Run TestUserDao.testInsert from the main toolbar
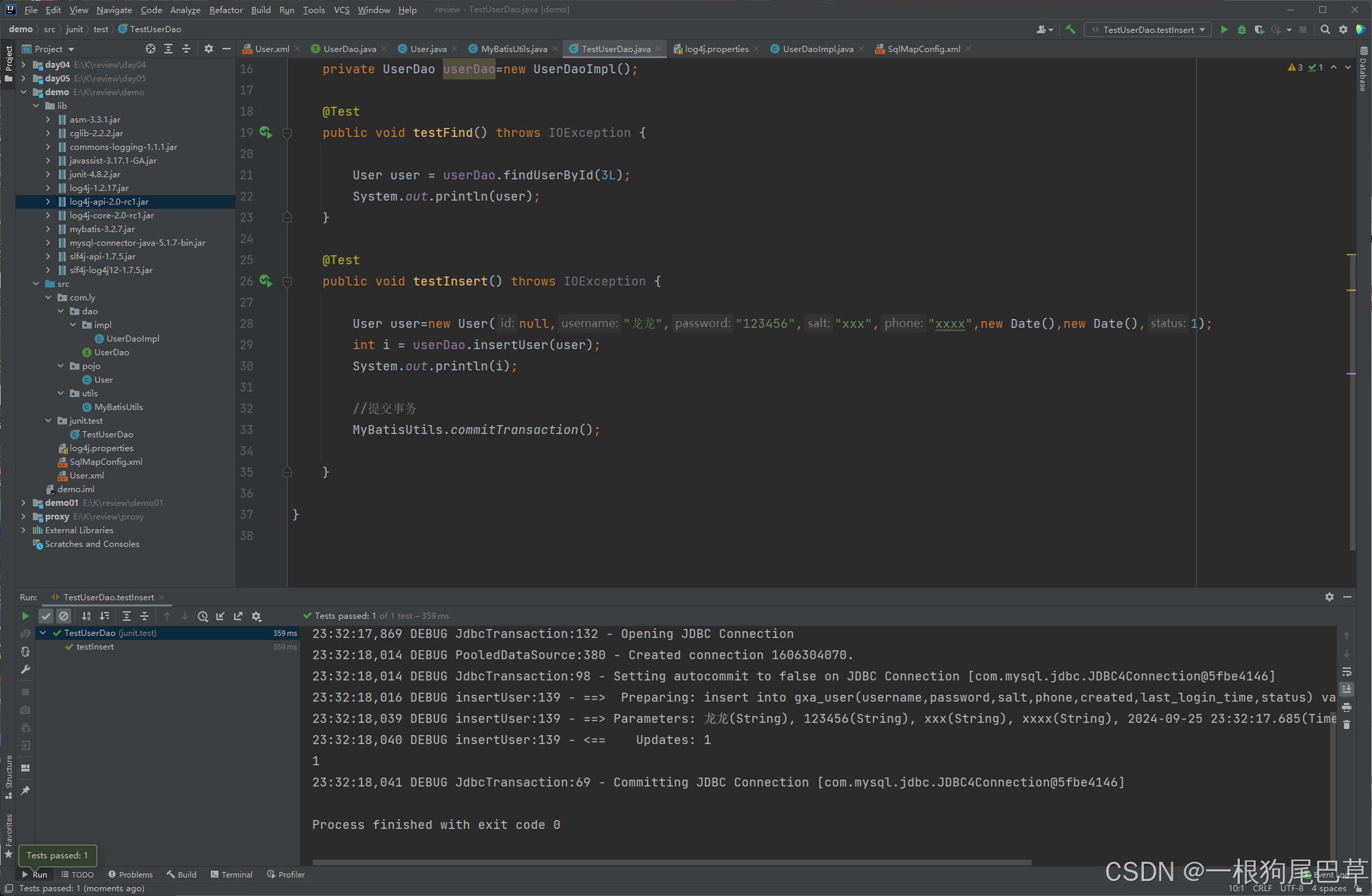 (x=1224, y=29)
